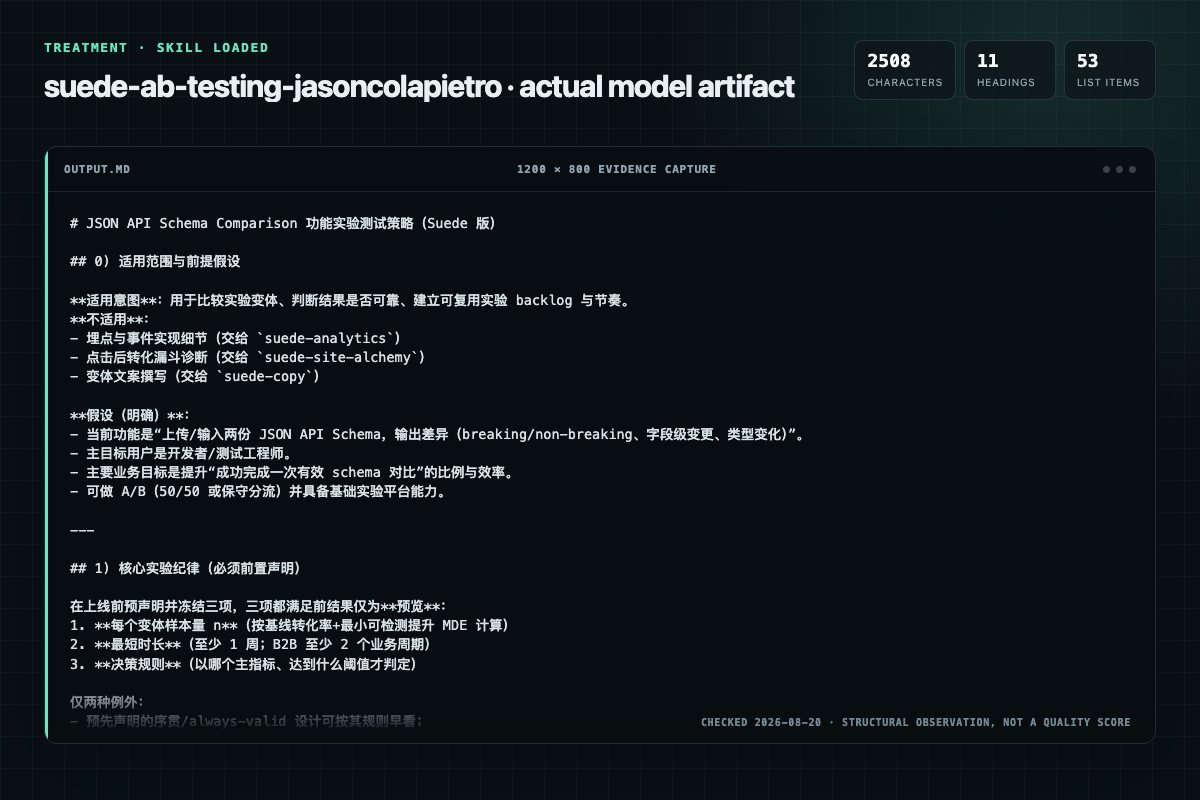Click numbered item '每个变体样本量 n'
Screen dimensions: 1200x800
pyautogui.click(x=290, y=625)
